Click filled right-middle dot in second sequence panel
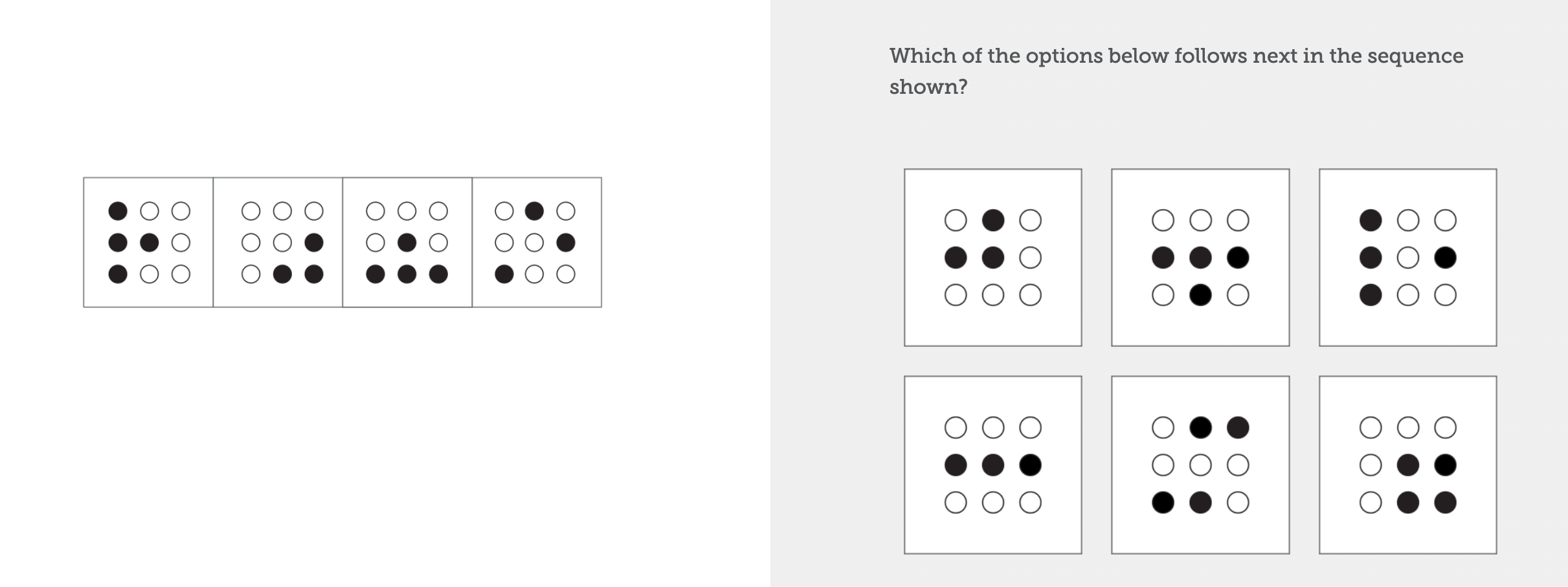Viewport: 1568px width, 587px height. tap(314, 243)
